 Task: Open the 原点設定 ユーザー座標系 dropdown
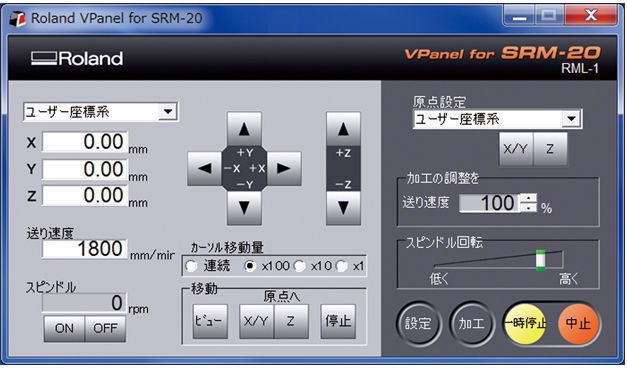(571, 119)
